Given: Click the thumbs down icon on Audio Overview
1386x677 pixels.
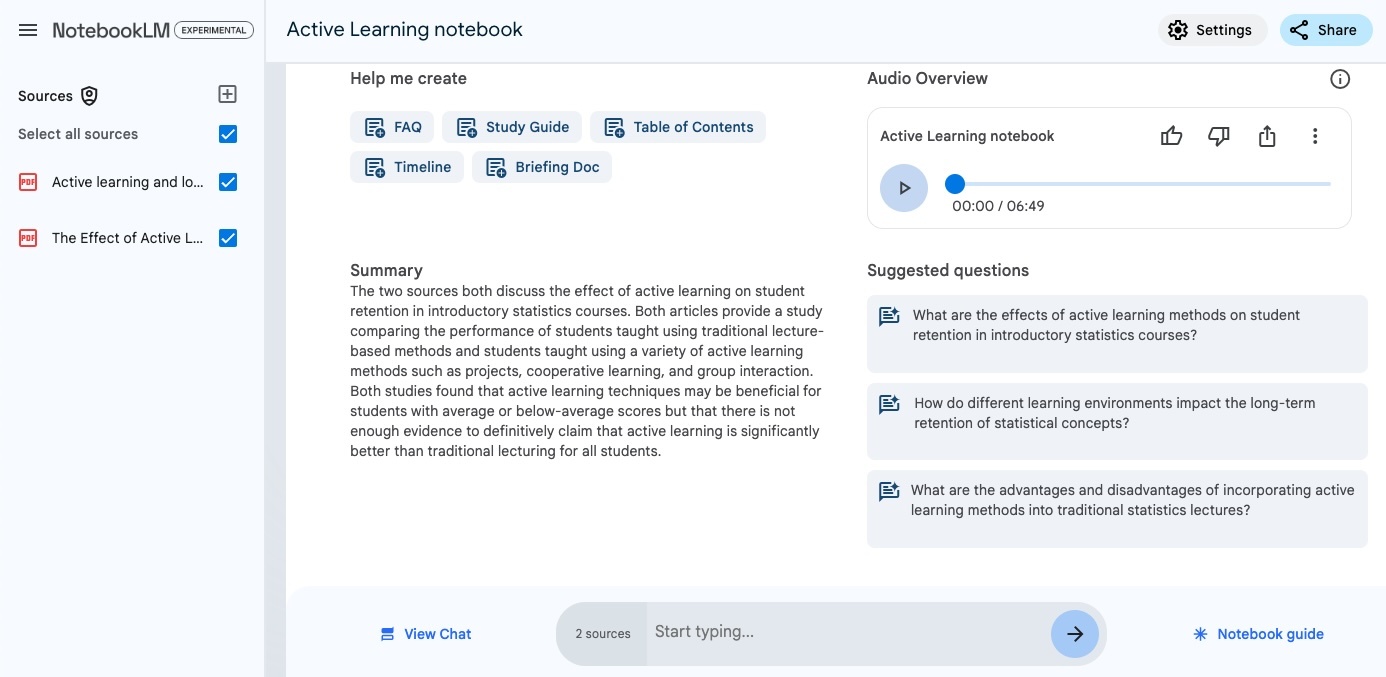Looking at the screenshot, I should [1219, 136].
